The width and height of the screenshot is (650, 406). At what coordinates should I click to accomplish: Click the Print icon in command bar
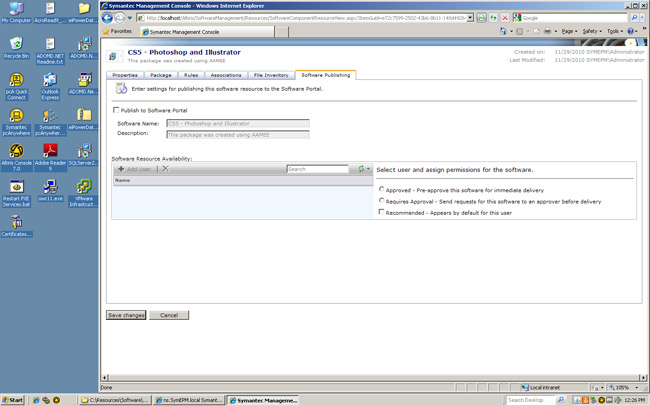tap(548, 31)
